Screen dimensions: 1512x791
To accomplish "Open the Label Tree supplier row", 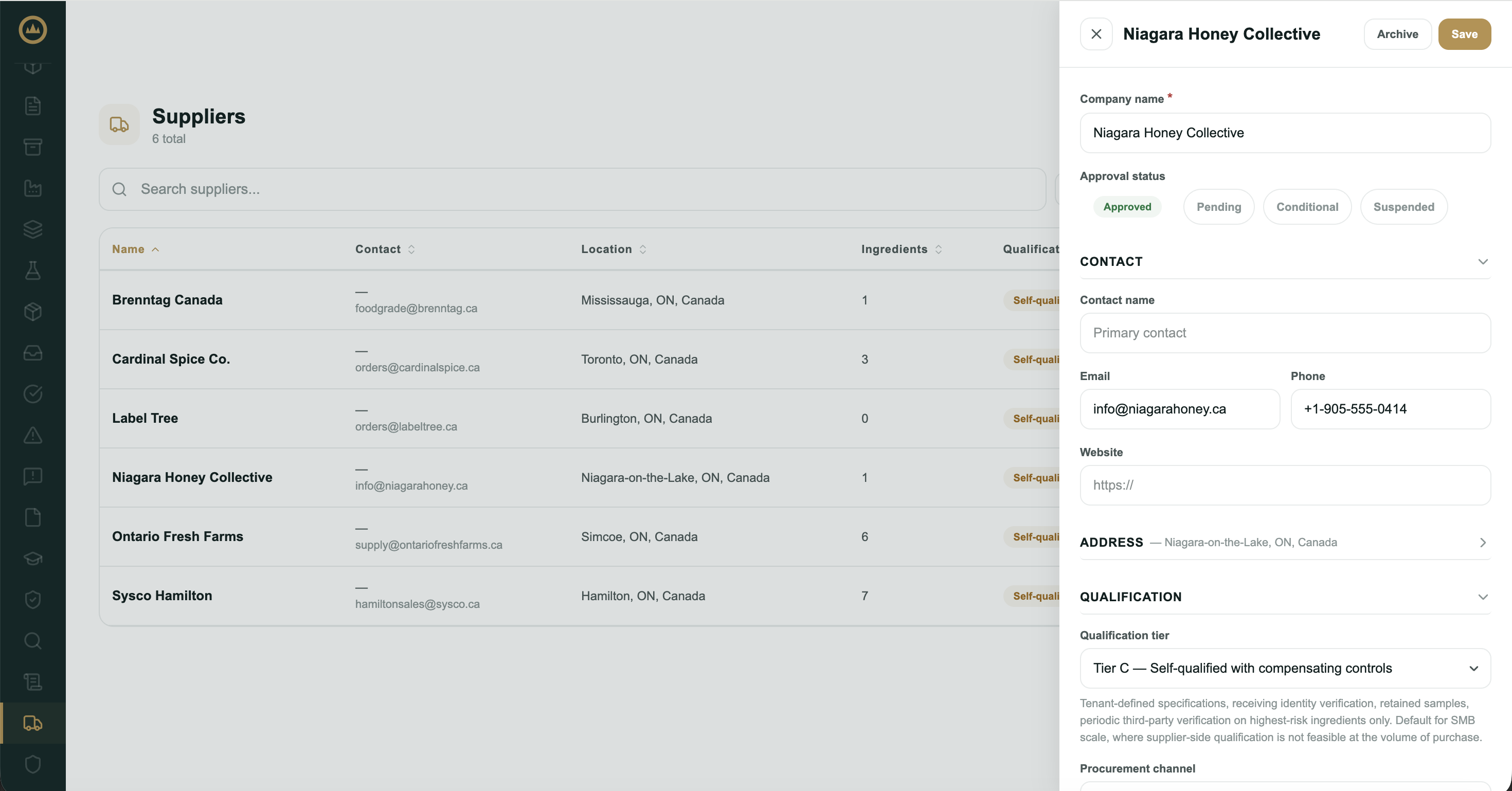I will (x=579, y=418).
